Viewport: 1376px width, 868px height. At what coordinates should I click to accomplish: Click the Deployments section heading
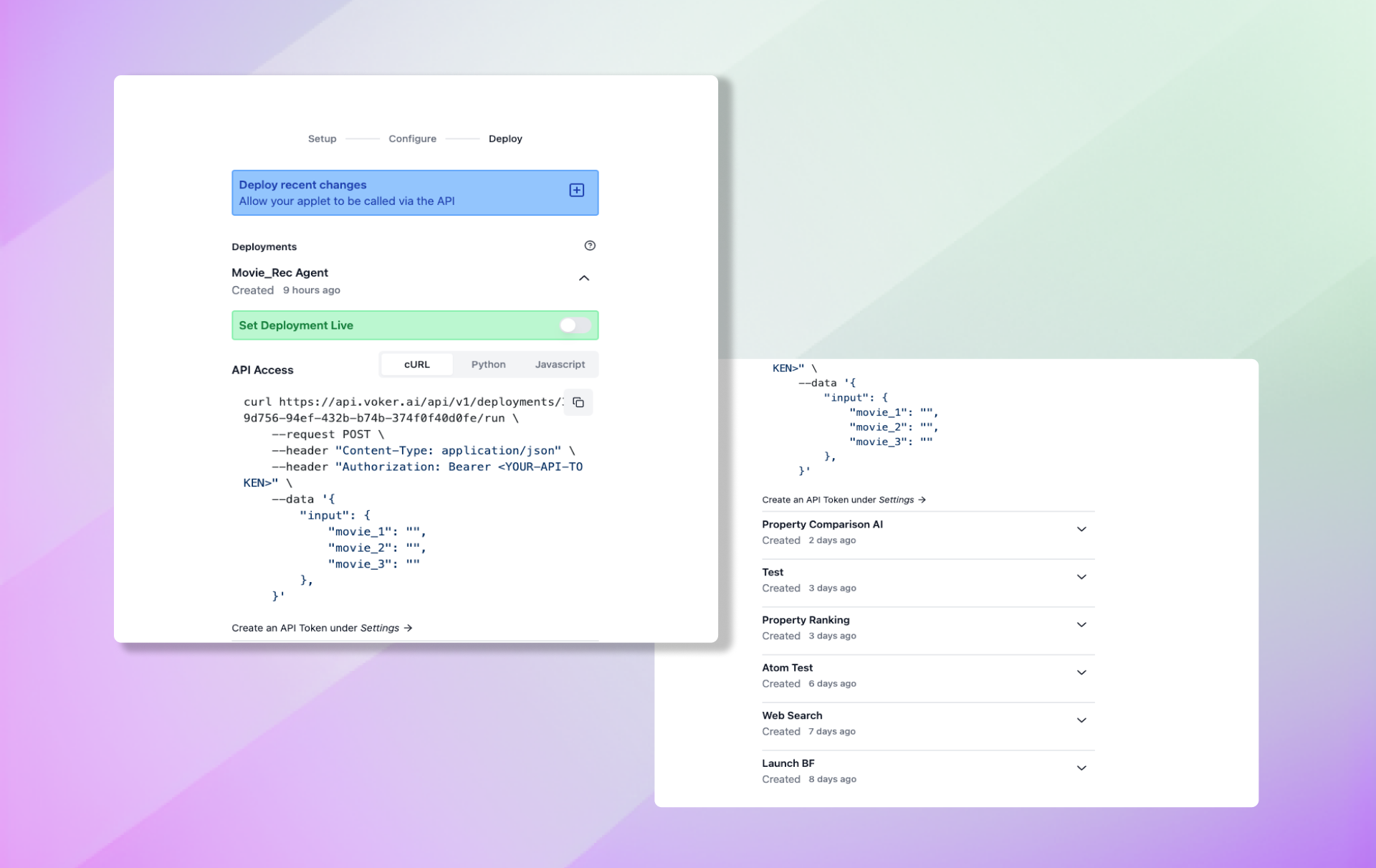click(264, 247)
